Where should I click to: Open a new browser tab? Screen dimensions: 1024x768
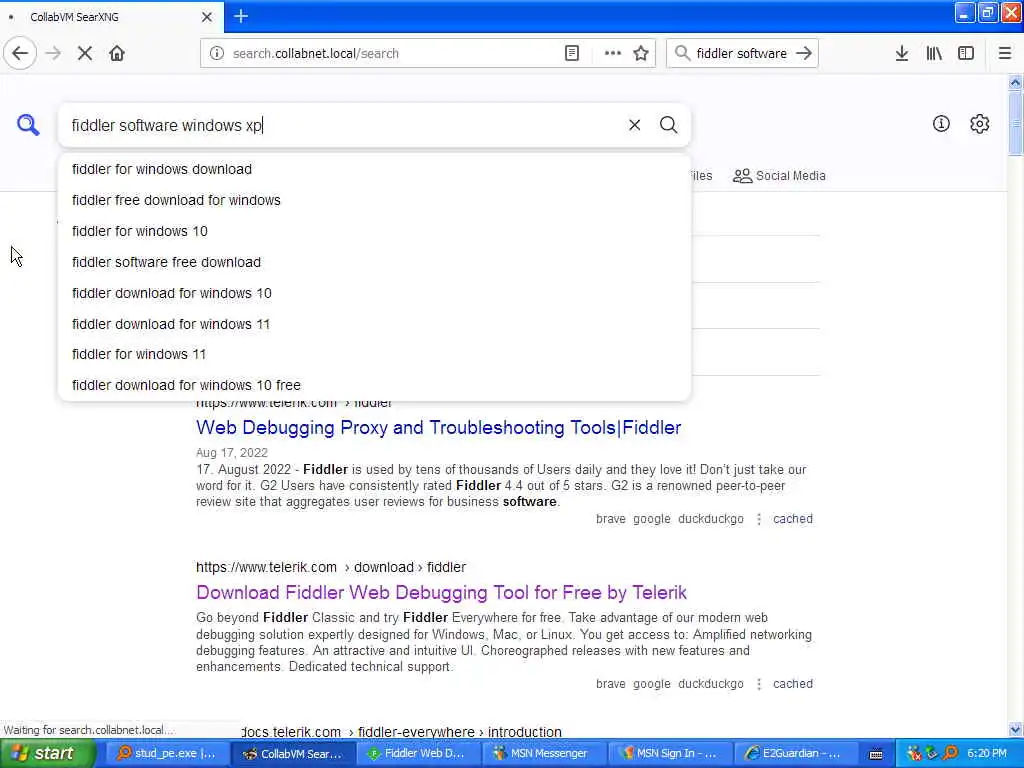[x=241, y=16]
